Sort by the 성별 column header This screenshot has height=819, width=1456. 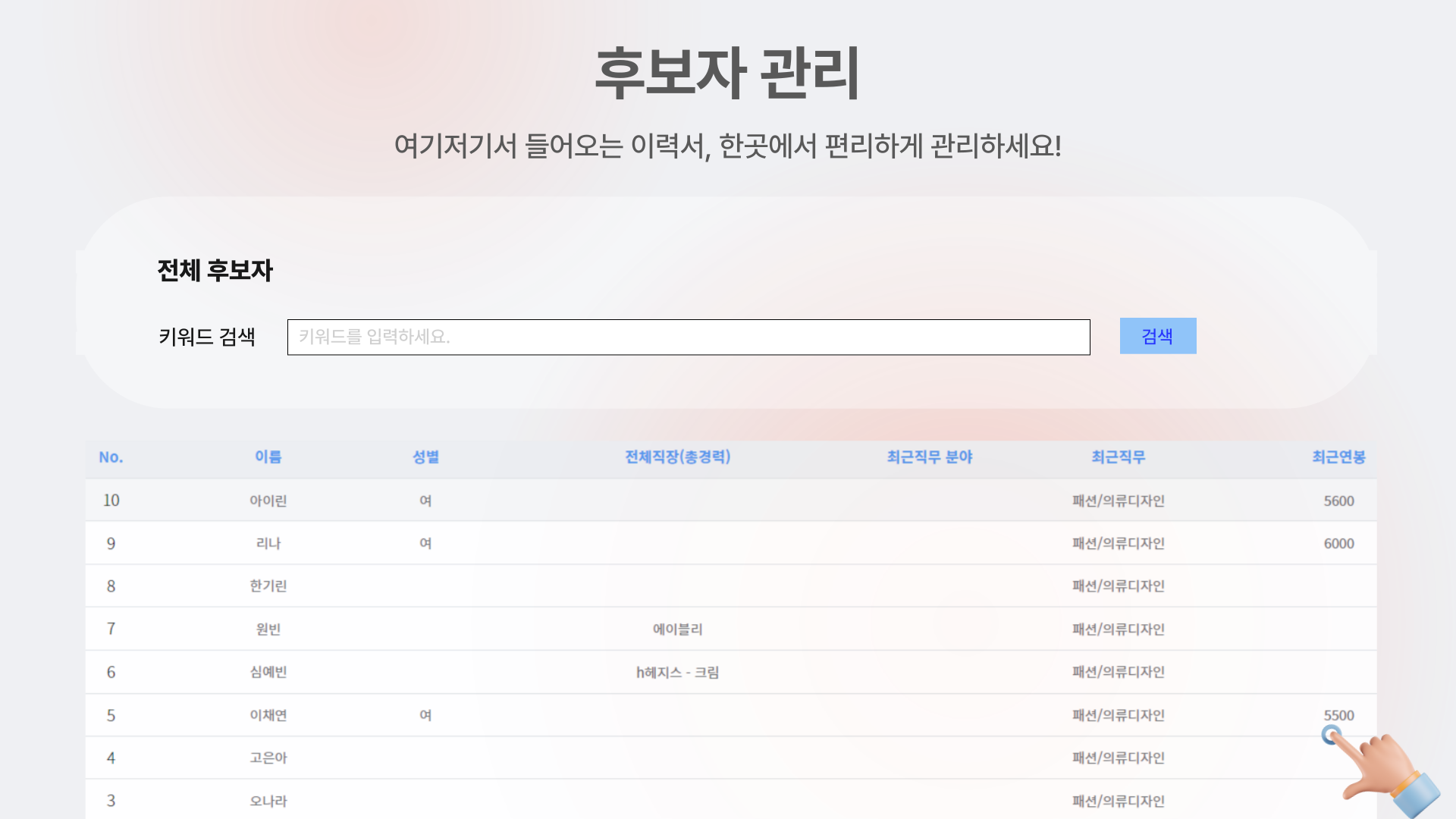click(425, 457)
